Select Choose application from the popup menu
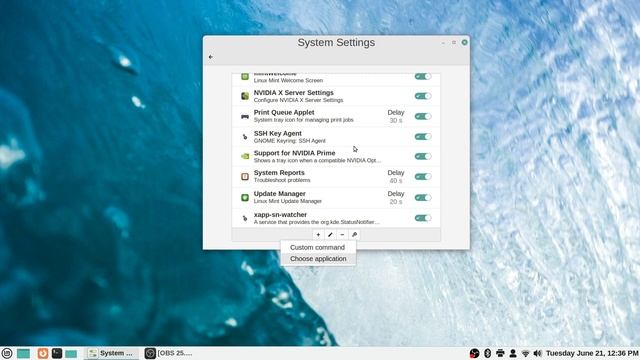The image size is (640, 360). click(318, 259)
